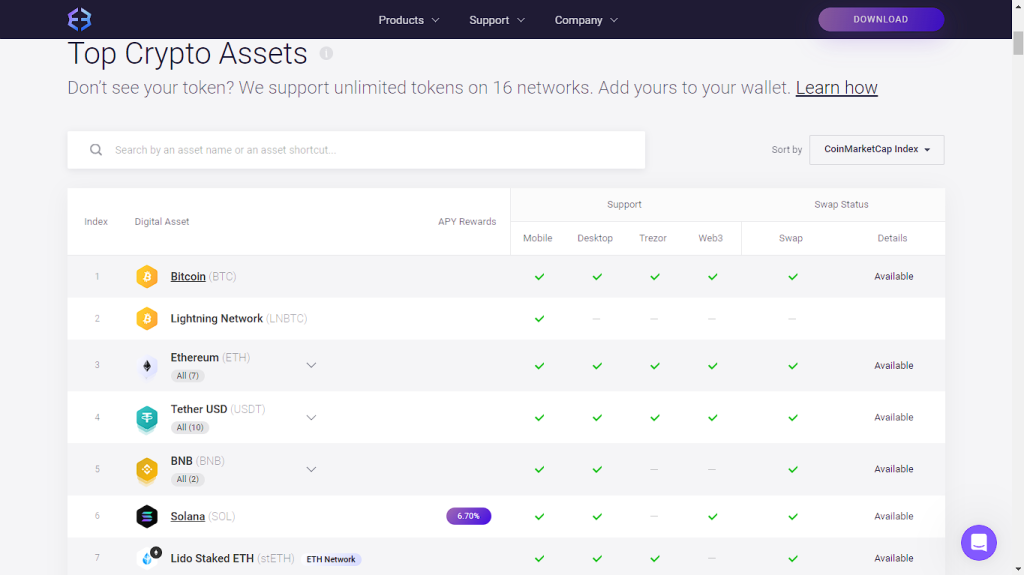Open the Solana asset link
Viewport: 1024px width, 575px height.
pos(187,516)
